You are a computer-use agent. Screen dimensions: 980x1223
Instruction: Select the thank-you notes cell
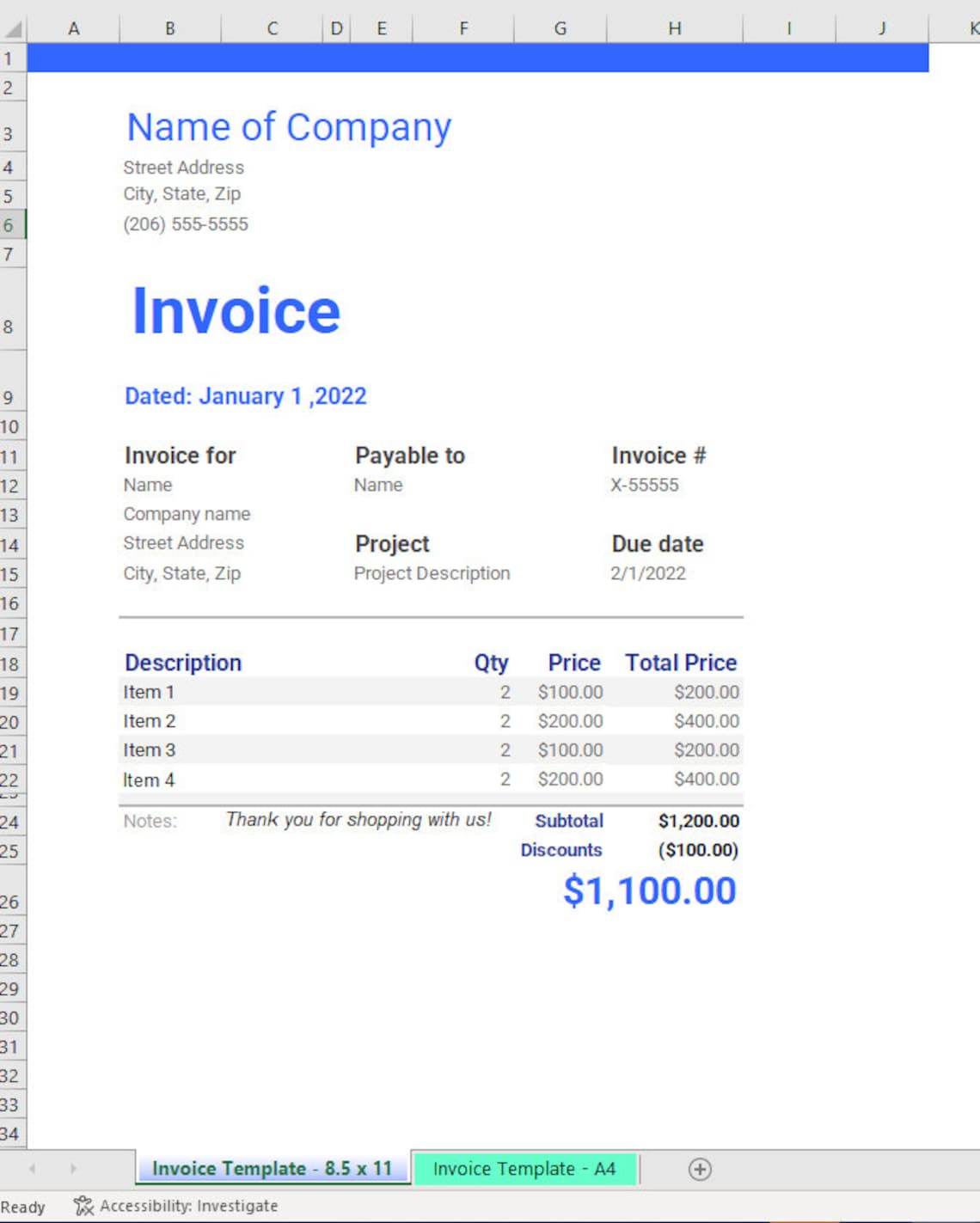[x=357, y=821]
